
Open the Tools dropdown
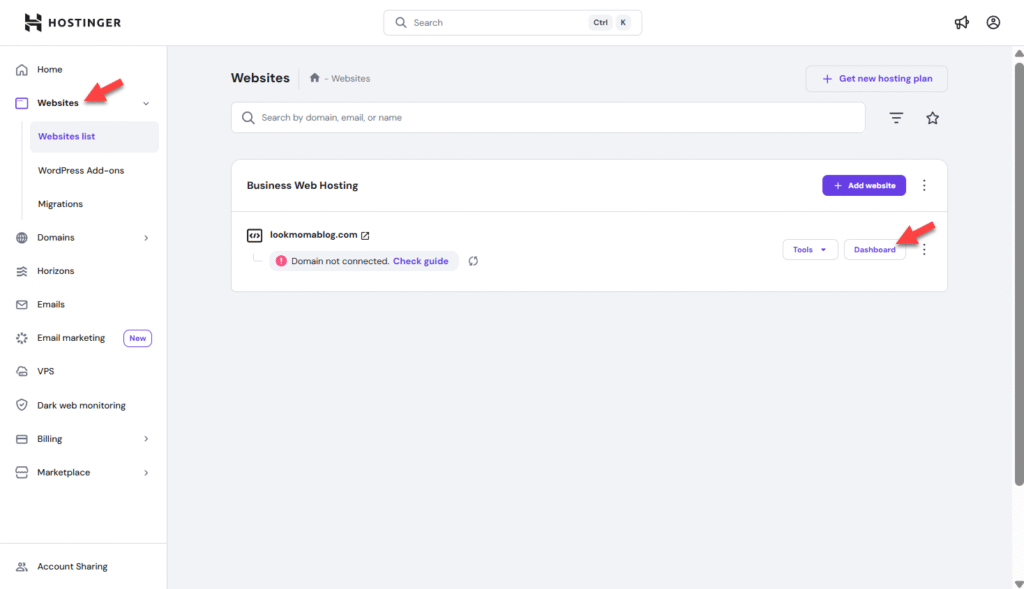point(809,250)
